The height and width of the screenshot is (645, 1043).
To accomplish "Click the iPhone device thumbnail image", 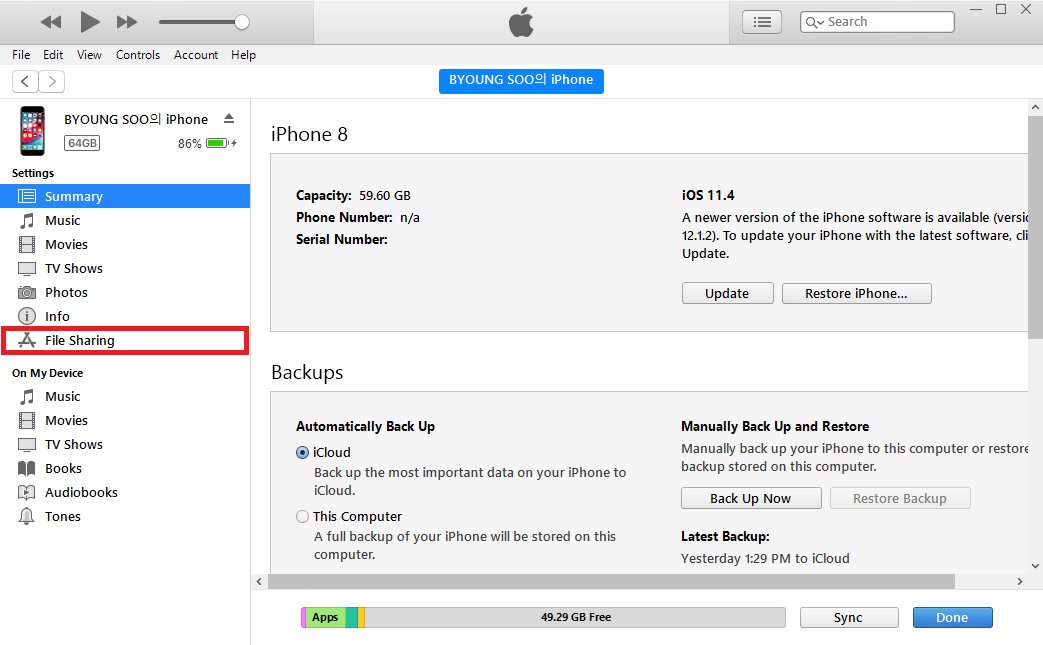I will click(x=33, y=131).
